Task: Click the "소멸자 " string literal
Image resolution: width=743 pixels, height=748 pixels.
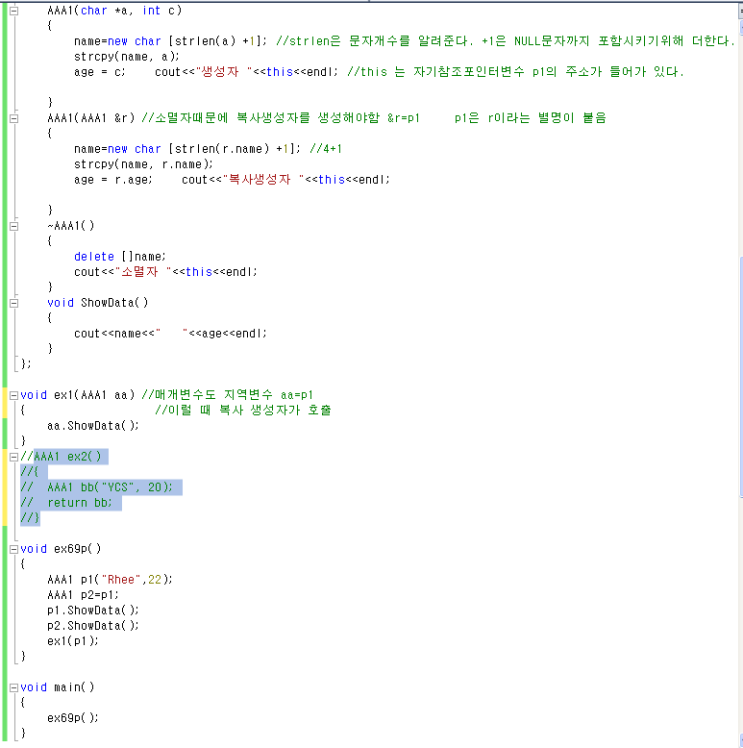Action: point(143,272)
